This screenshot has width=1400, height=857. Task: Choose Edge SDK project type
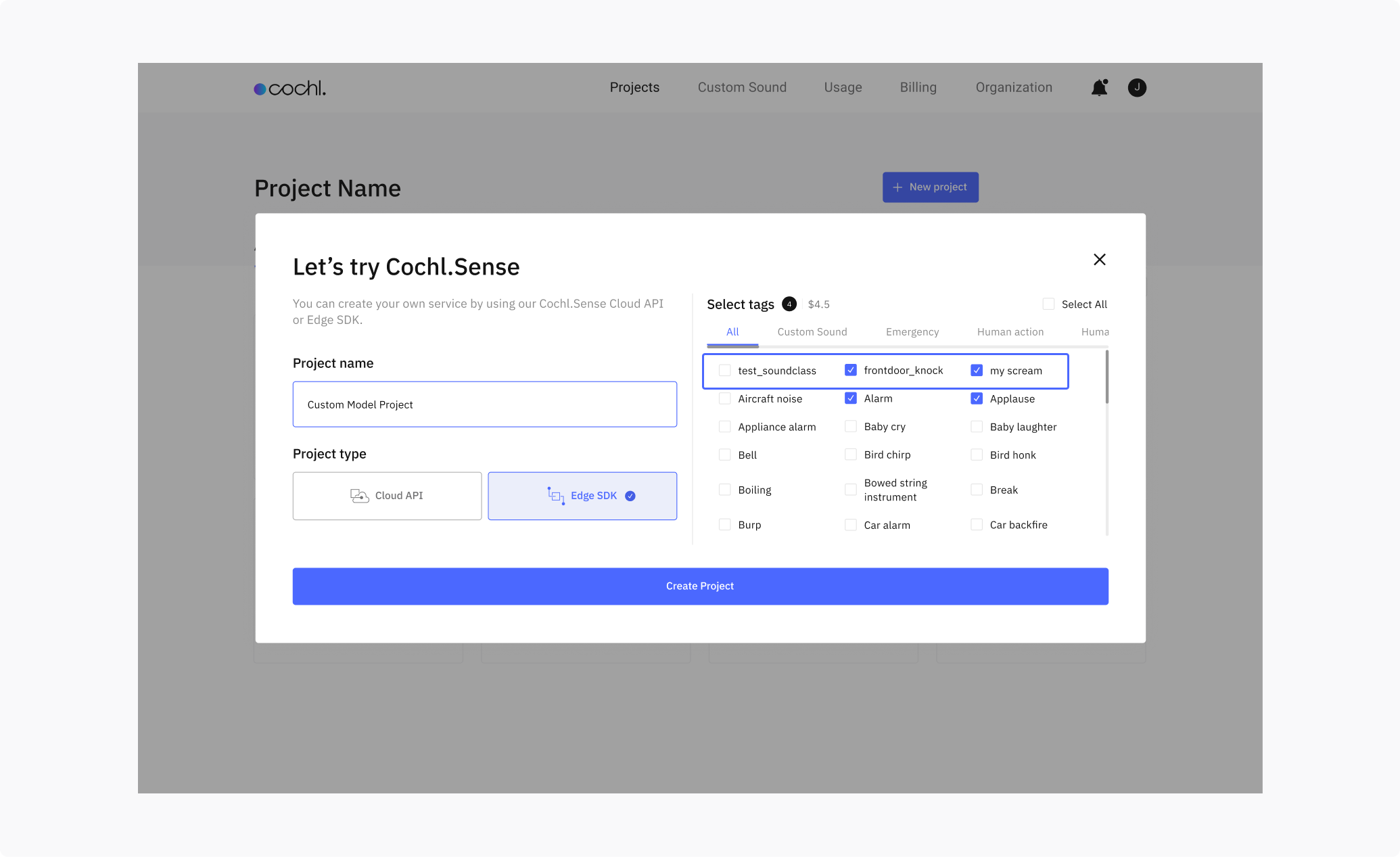[x=582, y=496]
